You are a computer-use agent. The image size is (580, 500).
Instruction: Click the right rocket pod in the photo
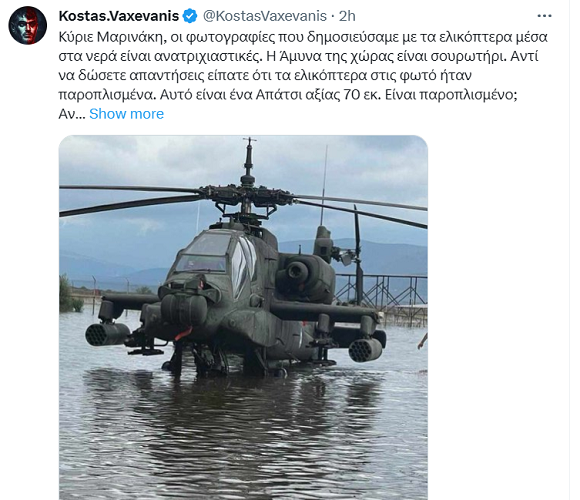(x=365, y=349)
